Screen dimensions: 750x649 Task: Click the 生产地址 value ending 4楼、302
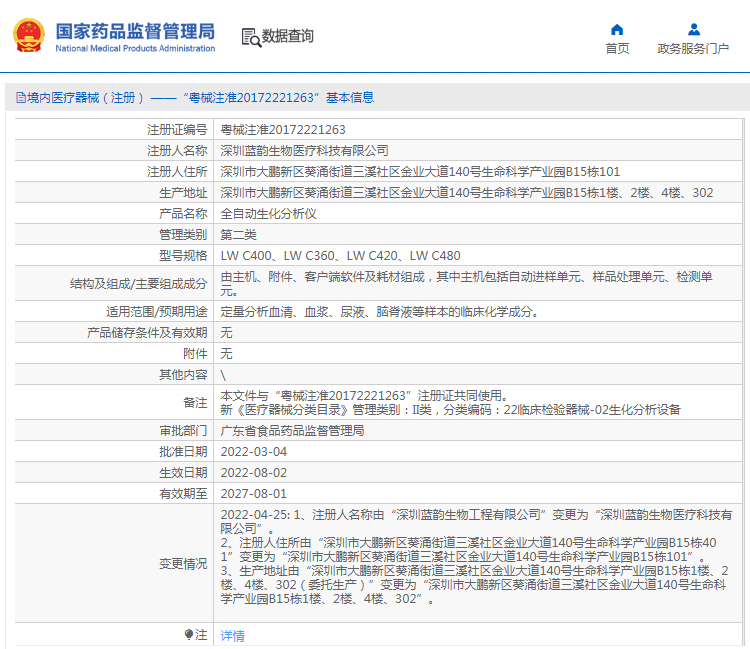click(466, 193)
